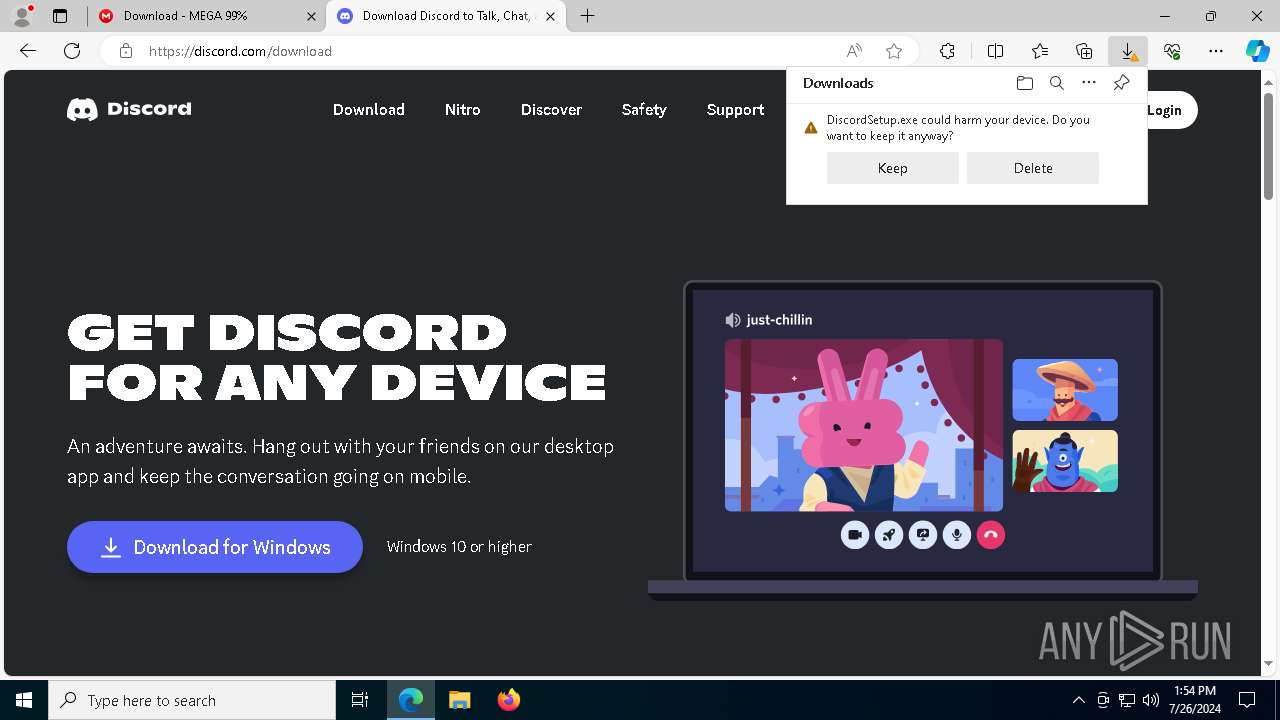Open the Edge profile icon
1280x720 pixels.
22,16
